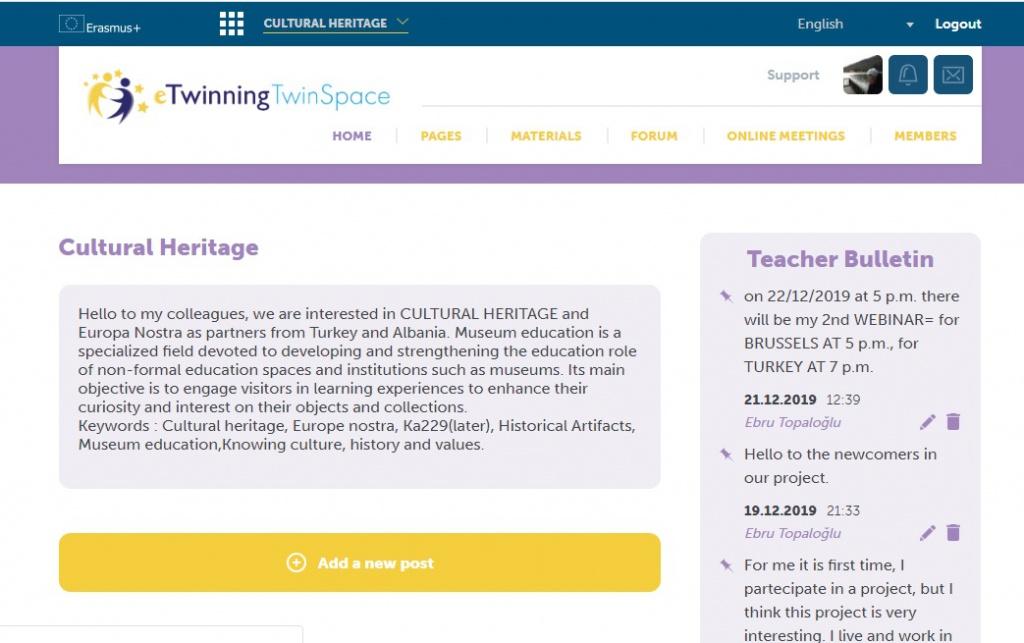Open the Support link
1024x643 pixels.
(x=793, y=75)
